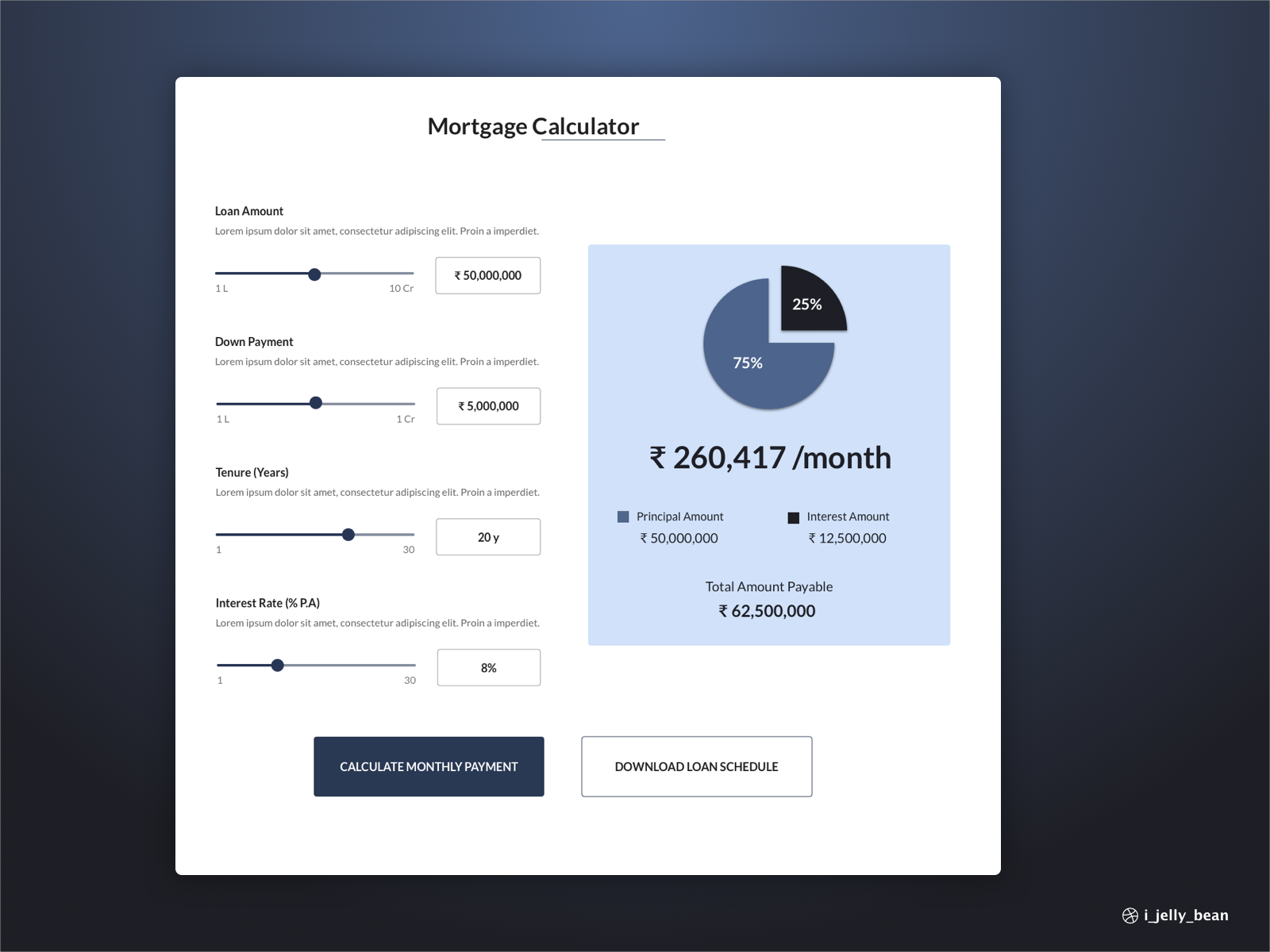Click the Interest Amount legend color square

793,518
